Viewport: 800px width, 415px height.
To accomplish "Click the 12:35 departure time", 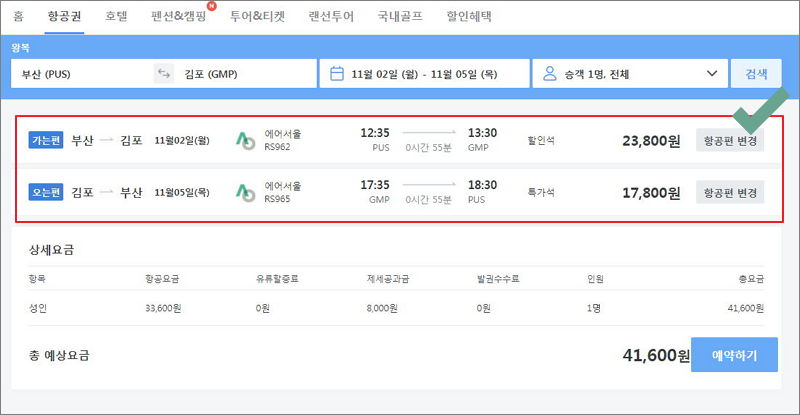I will coord(374,133).
